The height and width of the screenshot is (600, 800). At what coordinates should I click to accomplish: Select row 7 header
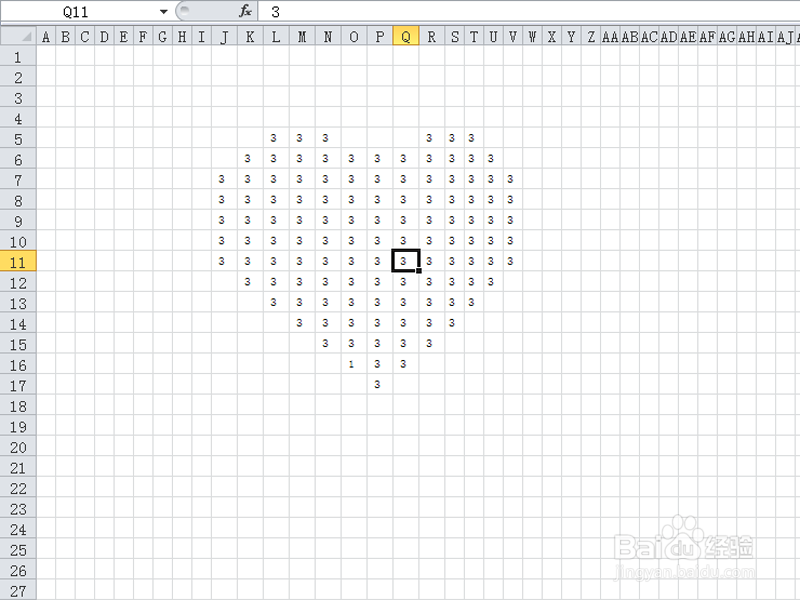18,180
